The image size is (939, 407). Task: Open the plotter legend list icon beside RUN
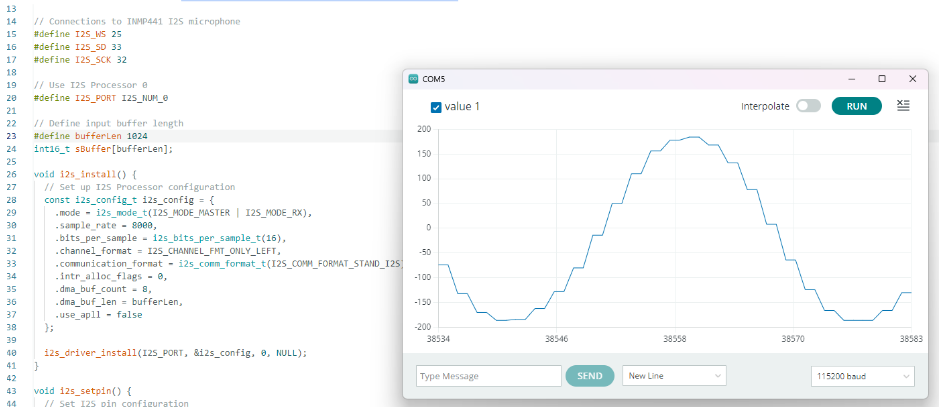903,106
